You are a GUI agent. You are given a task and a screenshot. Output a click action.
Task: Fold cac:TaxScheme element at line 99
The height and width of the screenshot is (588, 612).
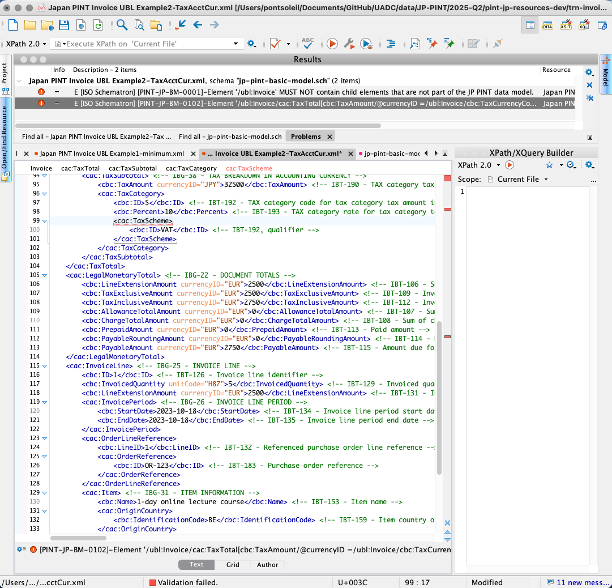[x=44, y=221]
